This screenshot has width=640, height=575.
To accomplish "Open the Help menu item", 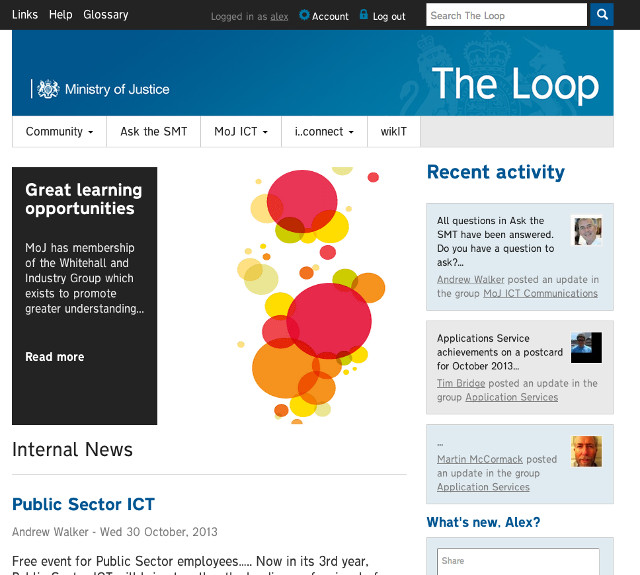I will (x=60, y=15).
